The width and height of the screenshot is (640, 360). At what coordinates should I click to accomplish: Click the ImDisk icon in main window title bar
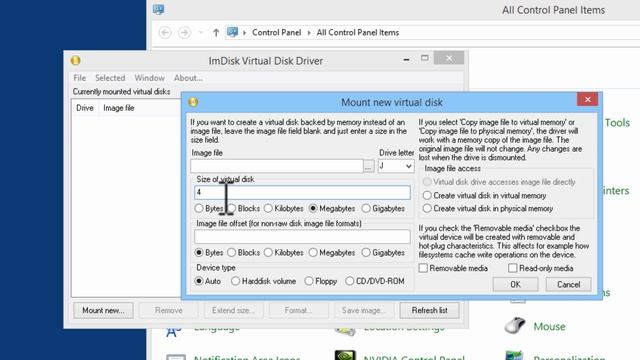(76, 61)
